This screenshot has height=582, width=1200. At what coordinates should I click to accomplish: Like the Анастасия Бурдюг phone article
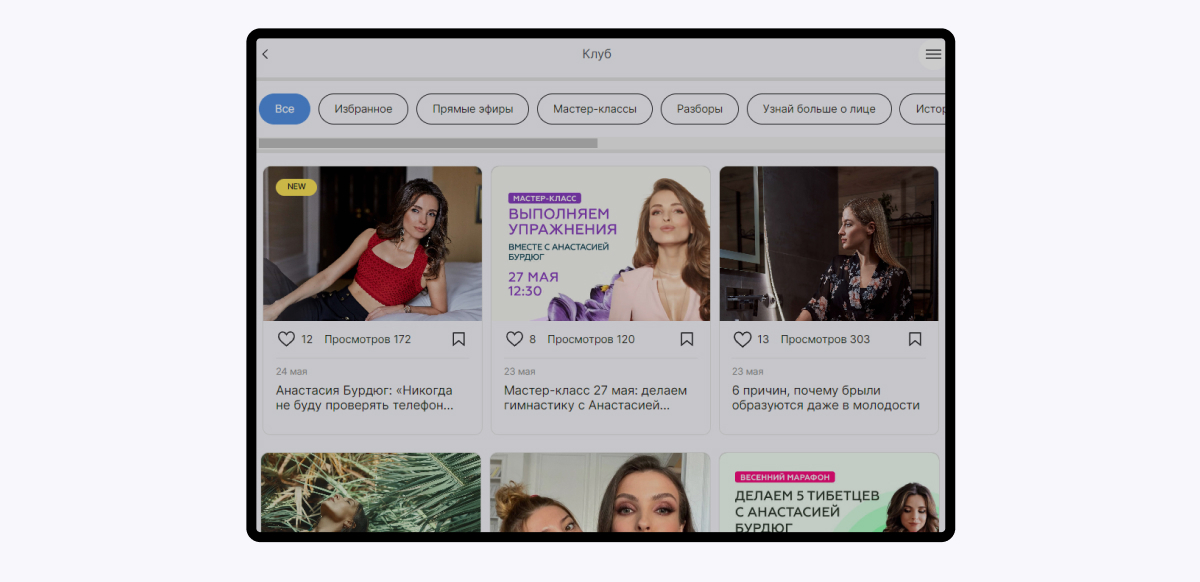(286, 339)
